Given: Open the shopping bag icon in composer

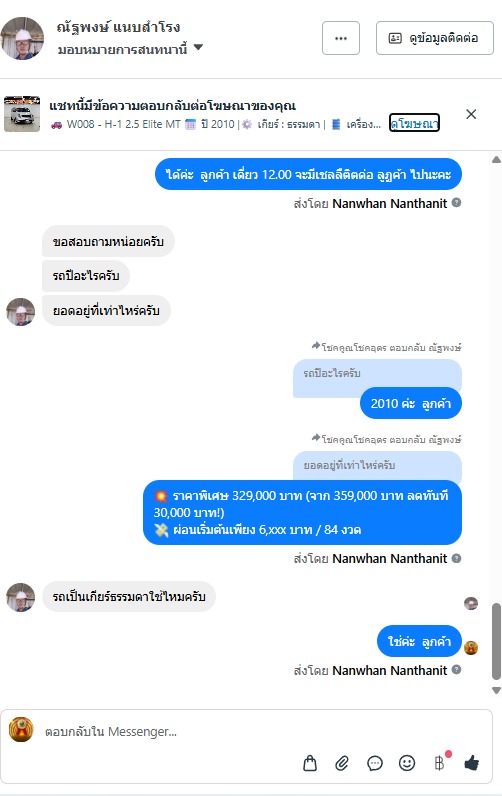Looking at the screenshot, I should click(310, 762).
